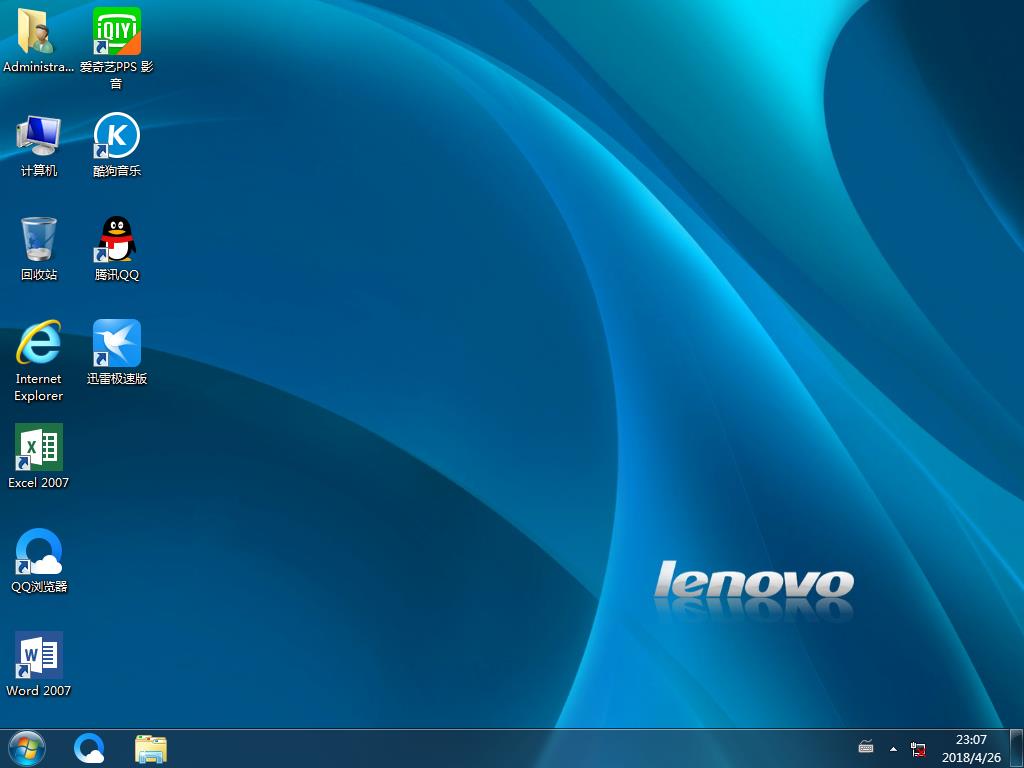Click the Lenovo logo on the wallpaper
Screen dimensions: 1024x768
click(753, 583)
